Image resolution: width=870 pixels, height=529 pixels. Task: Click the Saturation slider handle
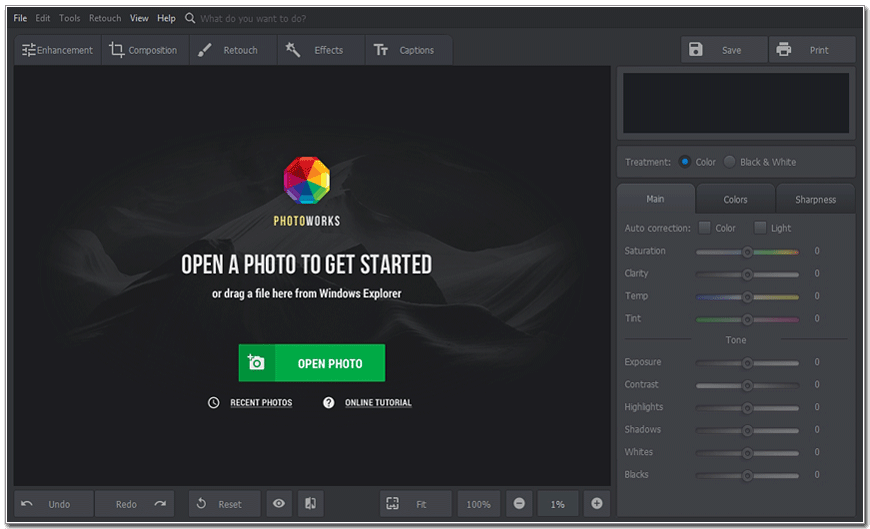747,252
